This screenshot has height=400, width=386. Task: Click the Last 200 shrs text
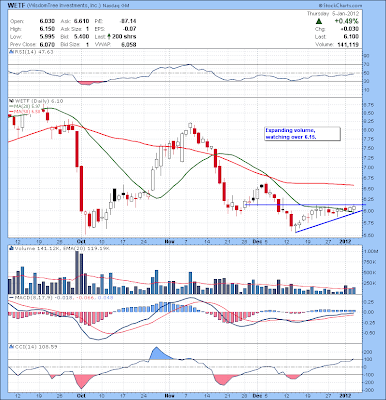pyautogui.click(x=116, y=37)
